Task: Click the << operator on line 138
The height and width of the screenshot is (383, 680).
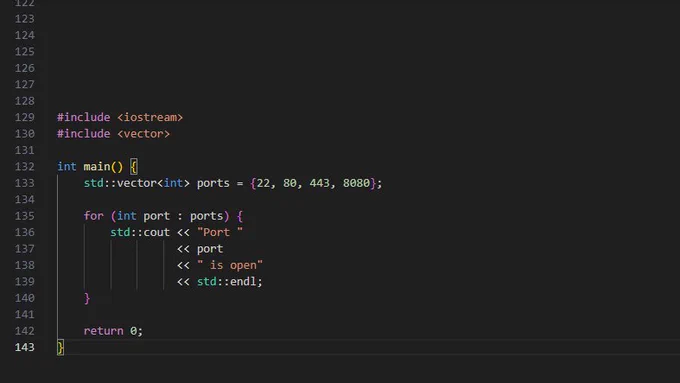Action: (183, 265)
